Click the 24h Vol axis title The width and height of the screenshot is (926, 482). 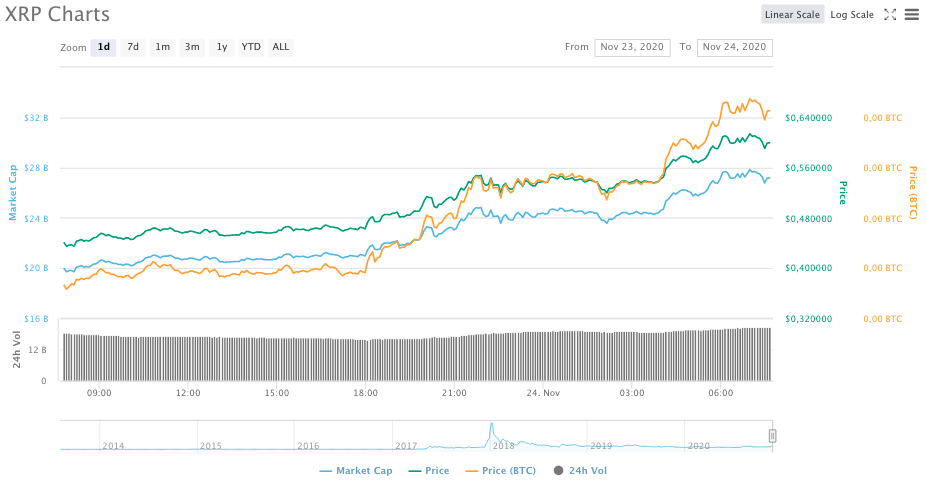[17, 350]
